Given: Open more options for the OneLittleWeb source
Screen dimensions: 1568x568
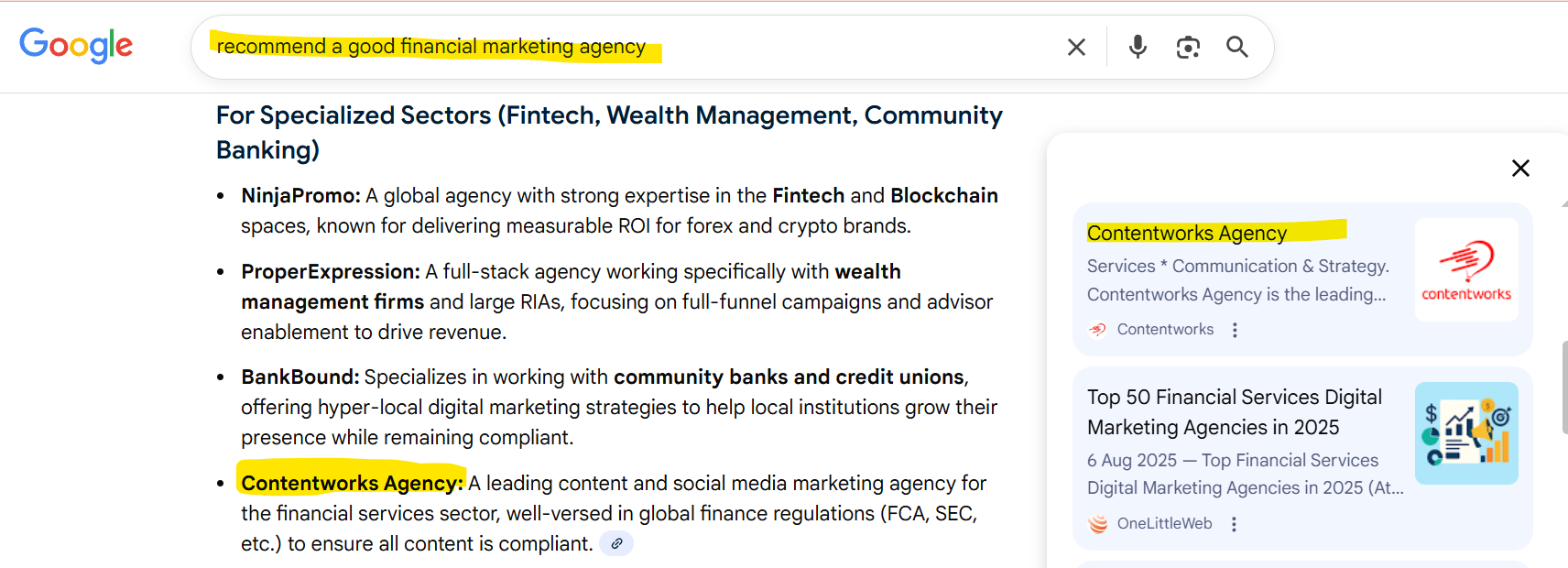Looking at the screenshot, I should point(1234,524).
